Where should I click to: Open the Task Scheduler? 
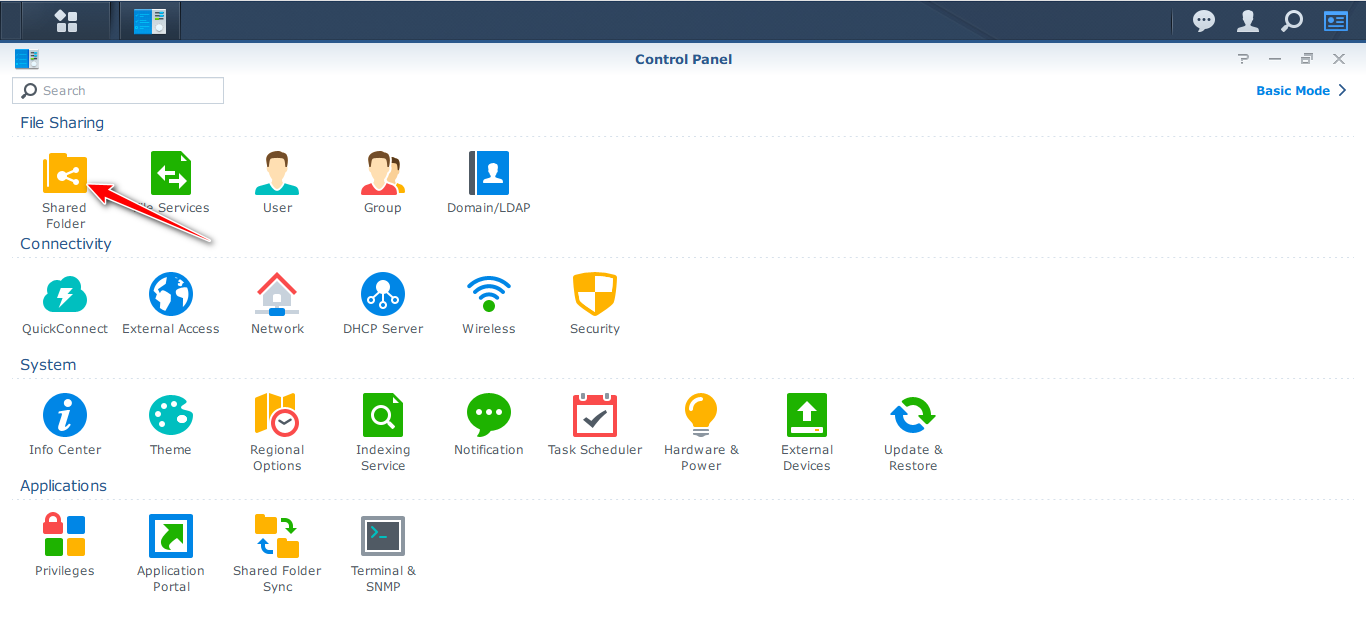[595, 416]
